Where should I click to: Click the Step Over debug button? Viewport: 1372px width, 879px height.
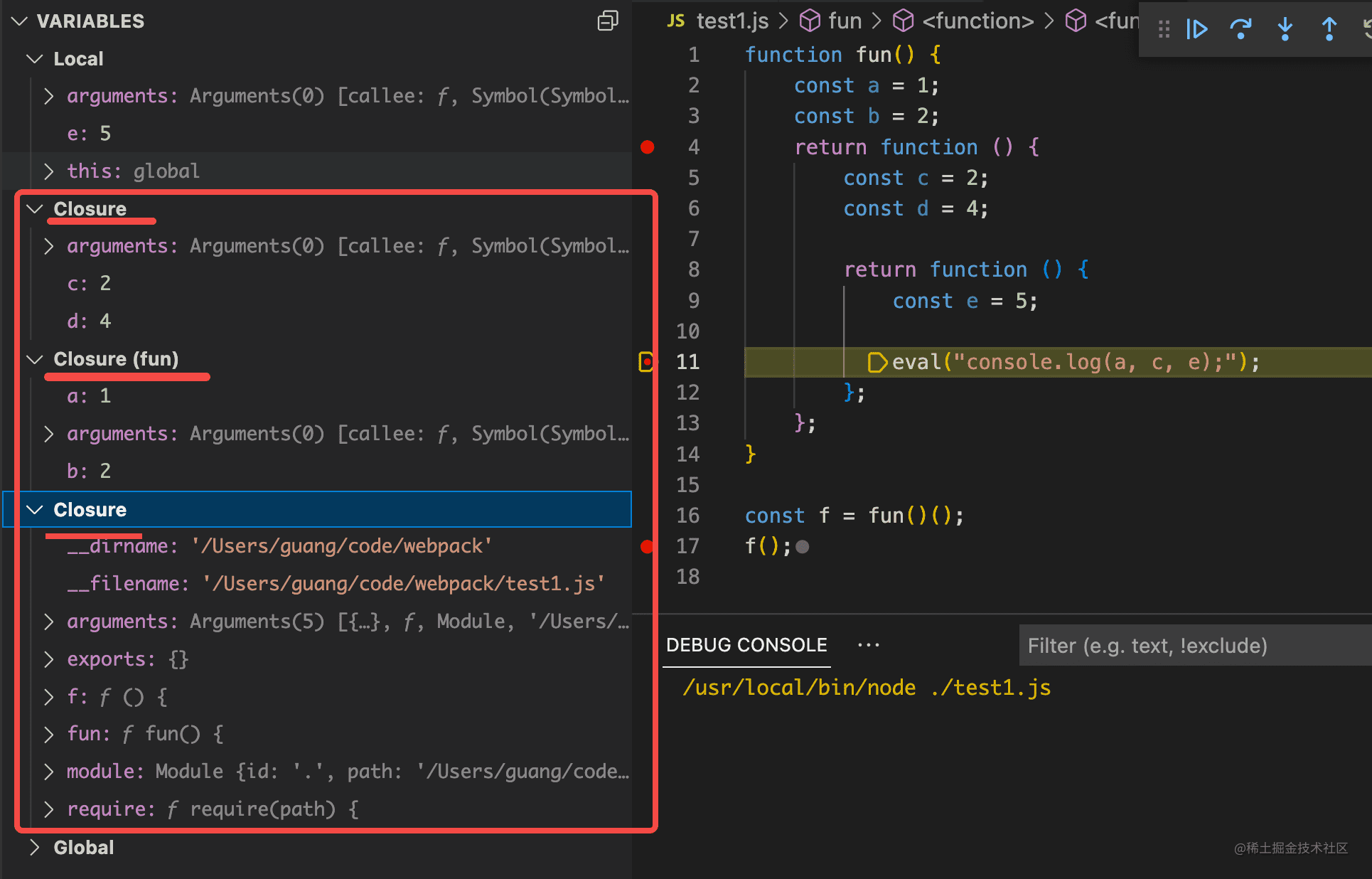1241,29
